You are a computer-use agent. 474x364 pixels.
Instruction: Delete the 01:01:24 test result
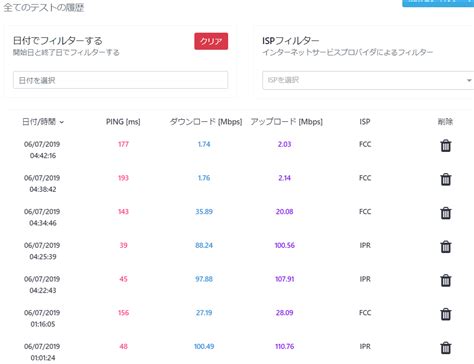pos(446,348)
